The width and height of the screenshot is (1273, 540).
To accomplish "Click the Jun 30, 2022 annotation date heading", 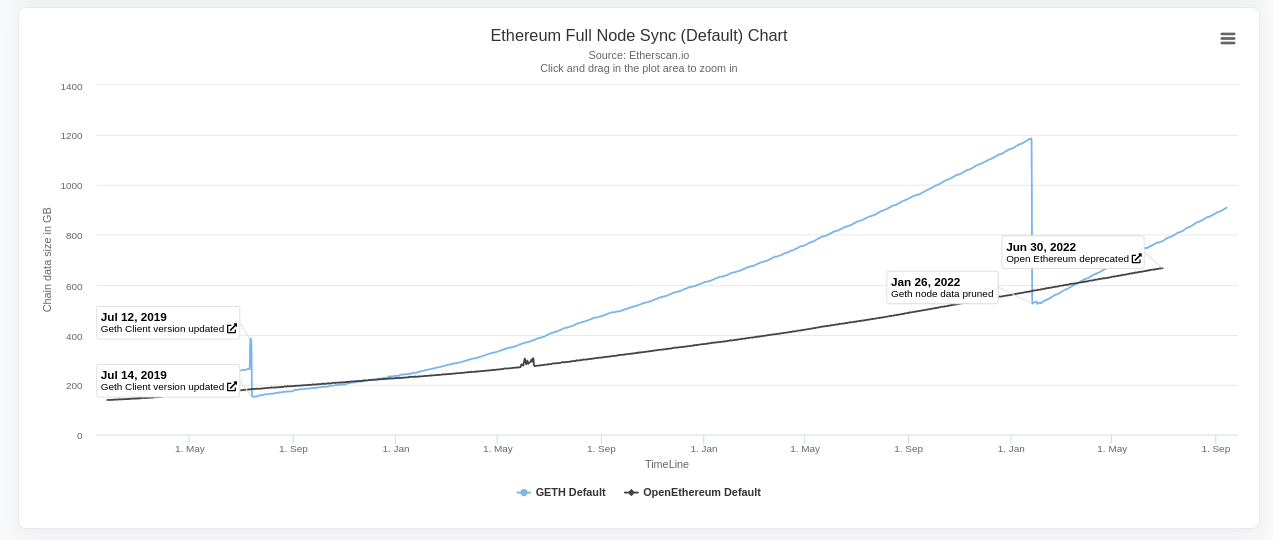I will tap(1041, 247).
